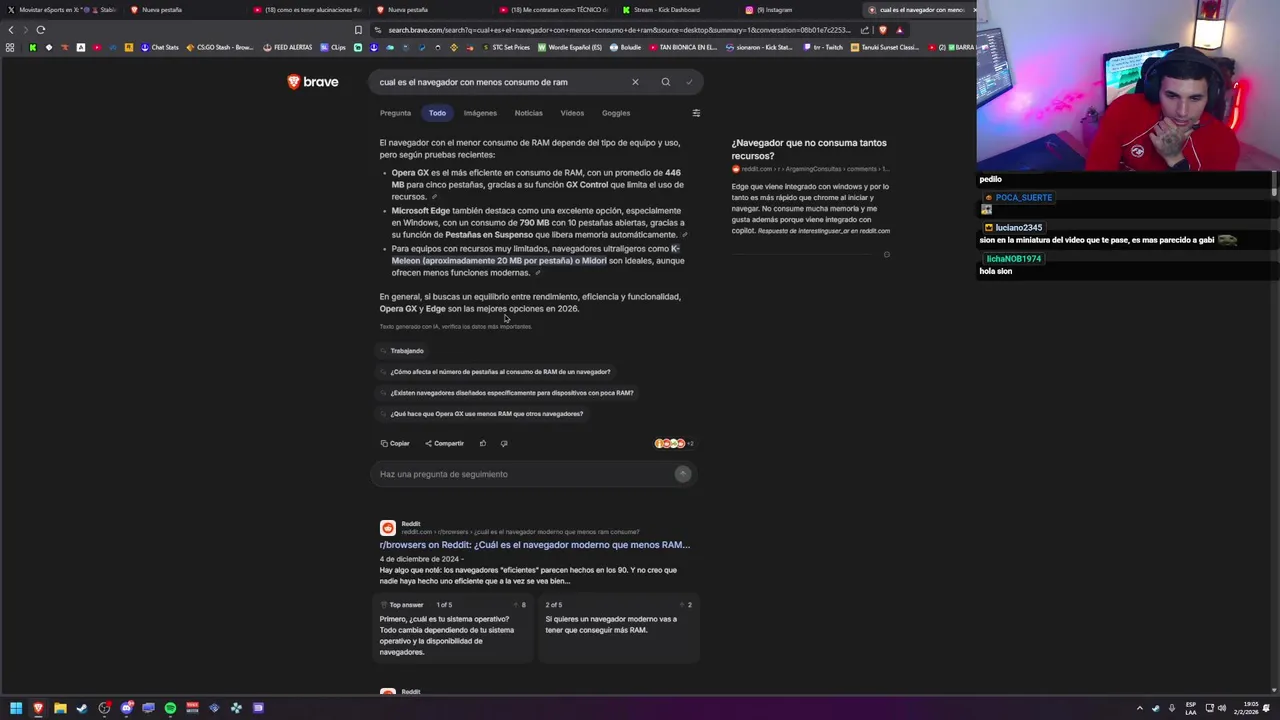The height and width of the screenshot is (720, 1280).
Task: Switch to Videos results
Action: (572, 113)
